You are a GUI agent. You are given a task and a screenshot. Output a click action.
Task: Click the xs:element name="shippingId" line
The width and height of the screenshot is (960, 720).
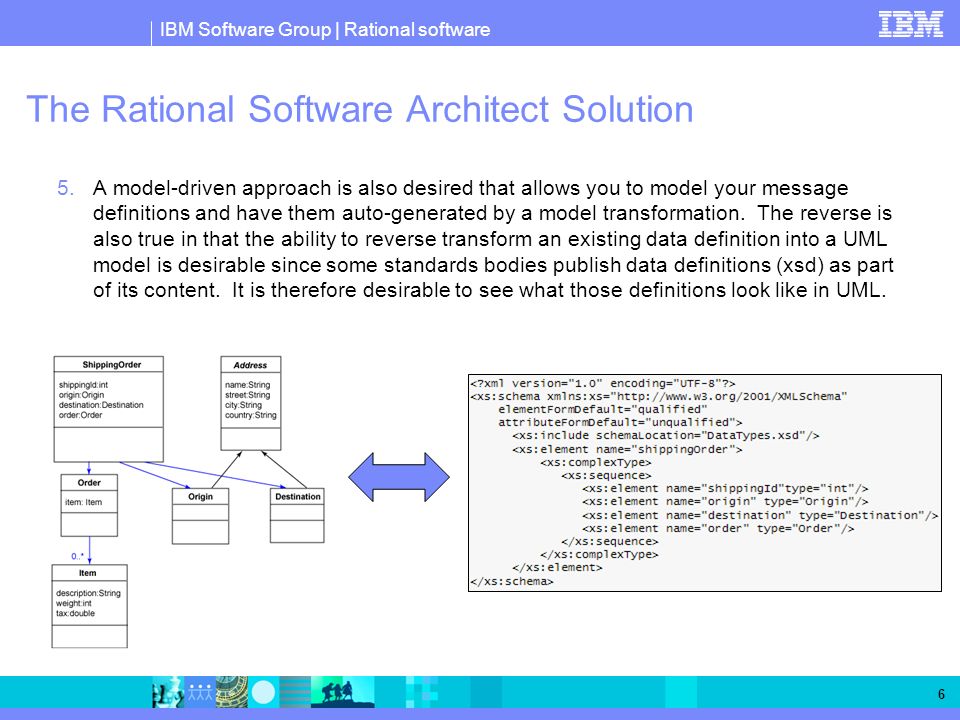pyautogui.click(x=725, y=489)
